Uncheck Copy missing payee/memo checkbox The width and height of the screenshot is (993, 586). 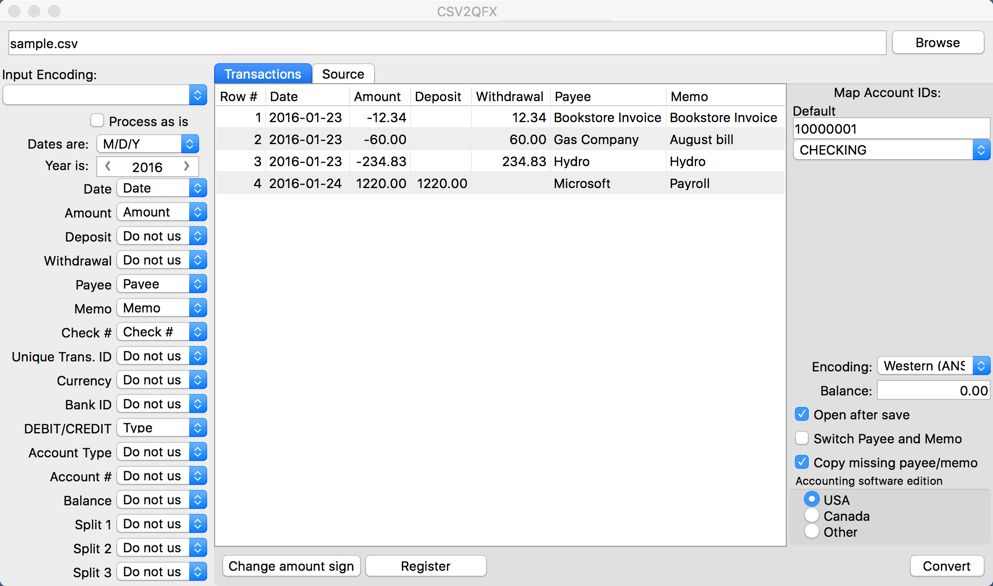pyautogui.click(x=802, y=462)
